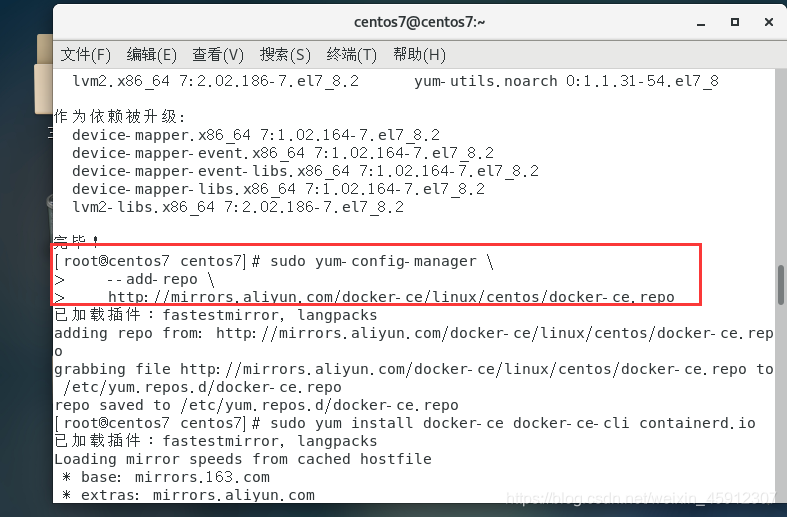Click the '/etc/yum.repos.d/docker-ce.repo' path after 'grabbing file'
Viewport: 787px width, 517px height.
pyautogui.click(x=202, y=387)
